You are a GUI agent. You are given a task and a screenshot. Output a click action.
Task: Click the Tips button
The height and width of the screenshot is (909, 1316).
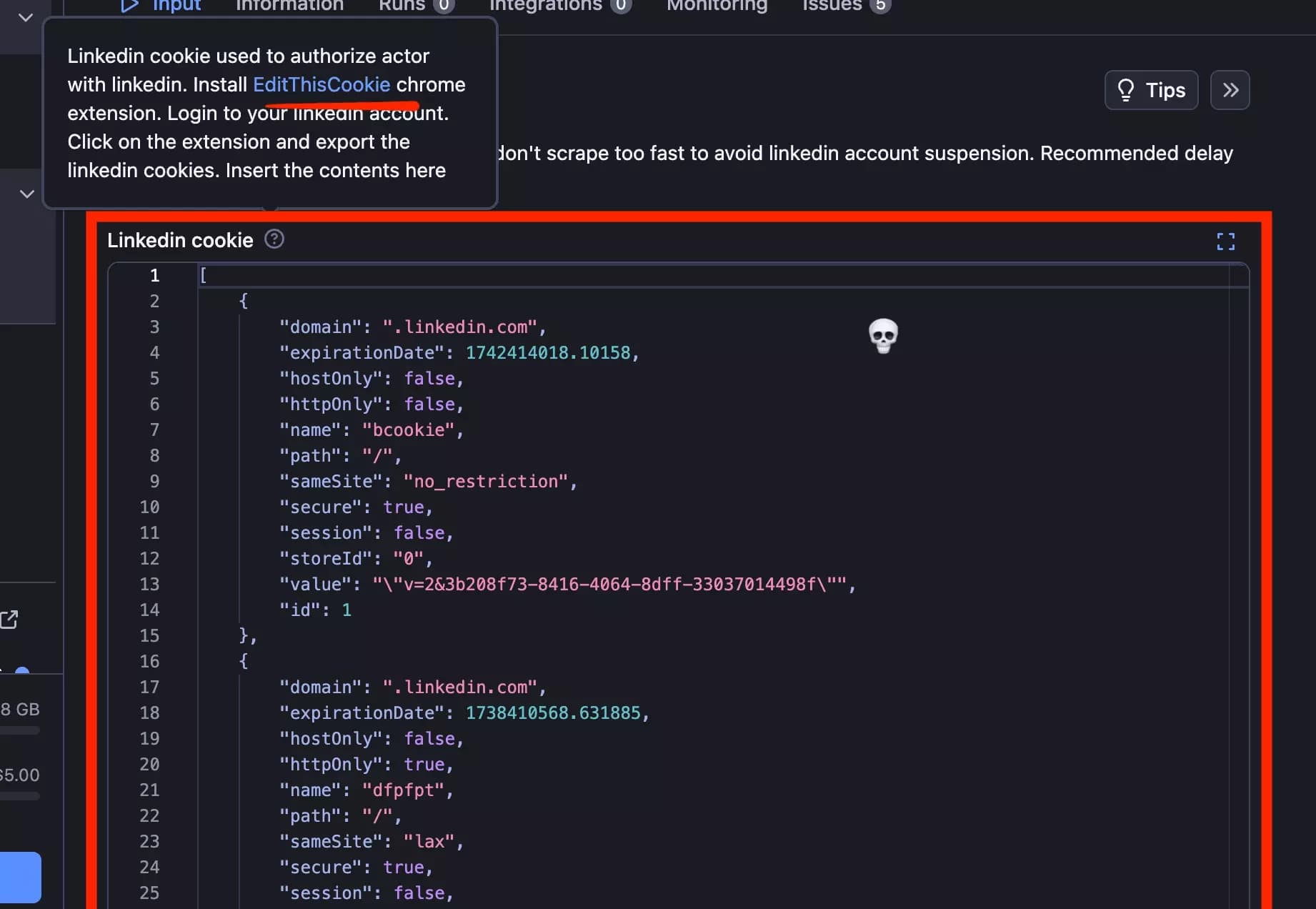click(x=1151, y=90)
